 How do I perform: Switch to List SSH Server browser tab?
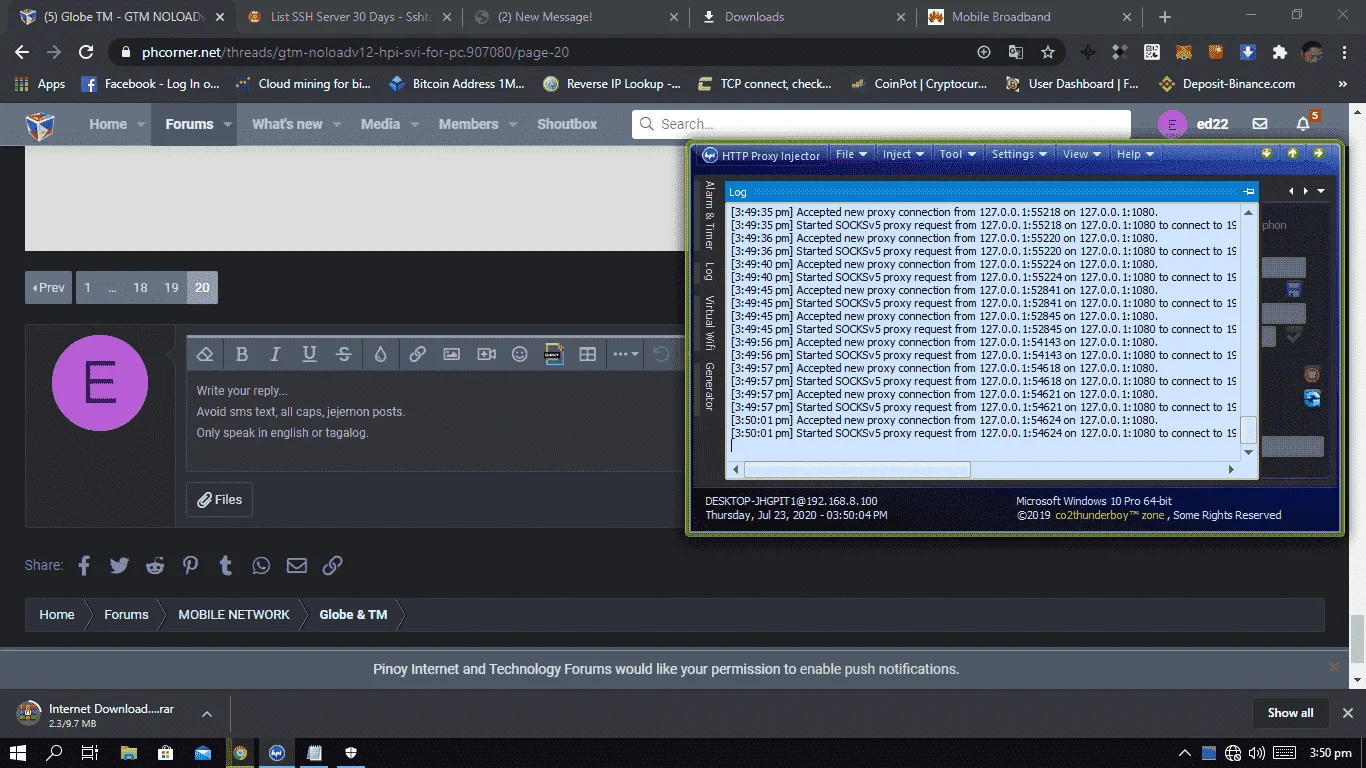[x=348, y=17]
